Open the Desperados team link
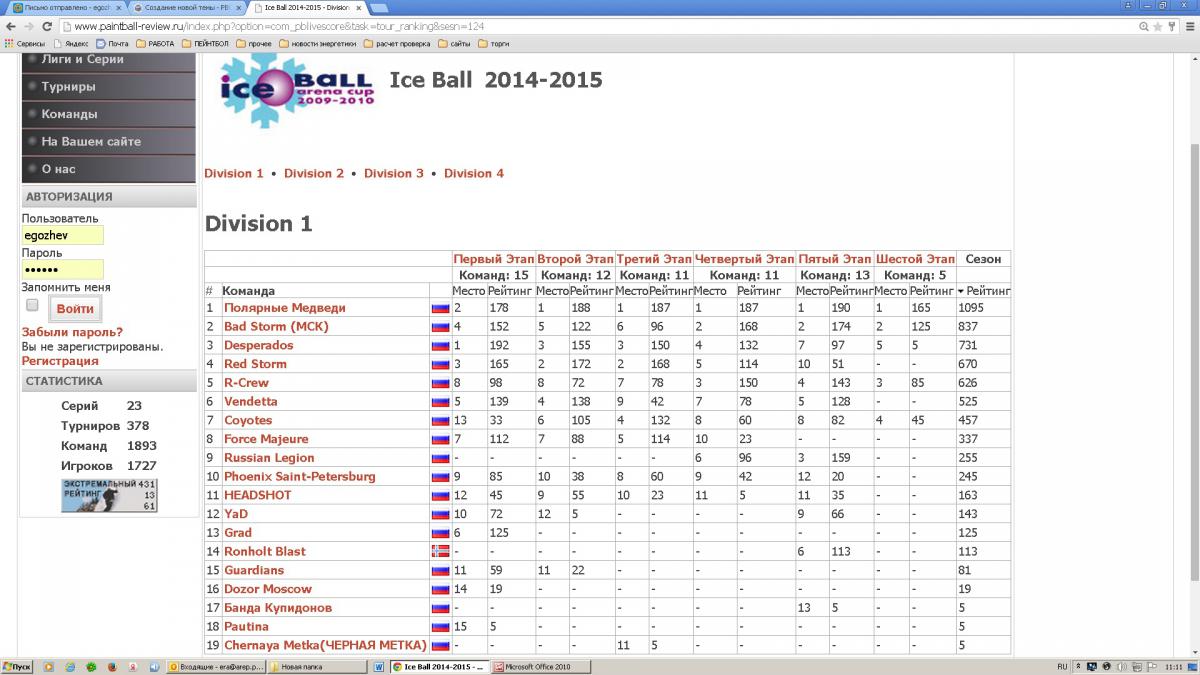Viewport: 1200px width, 675px height. (259, 345)
